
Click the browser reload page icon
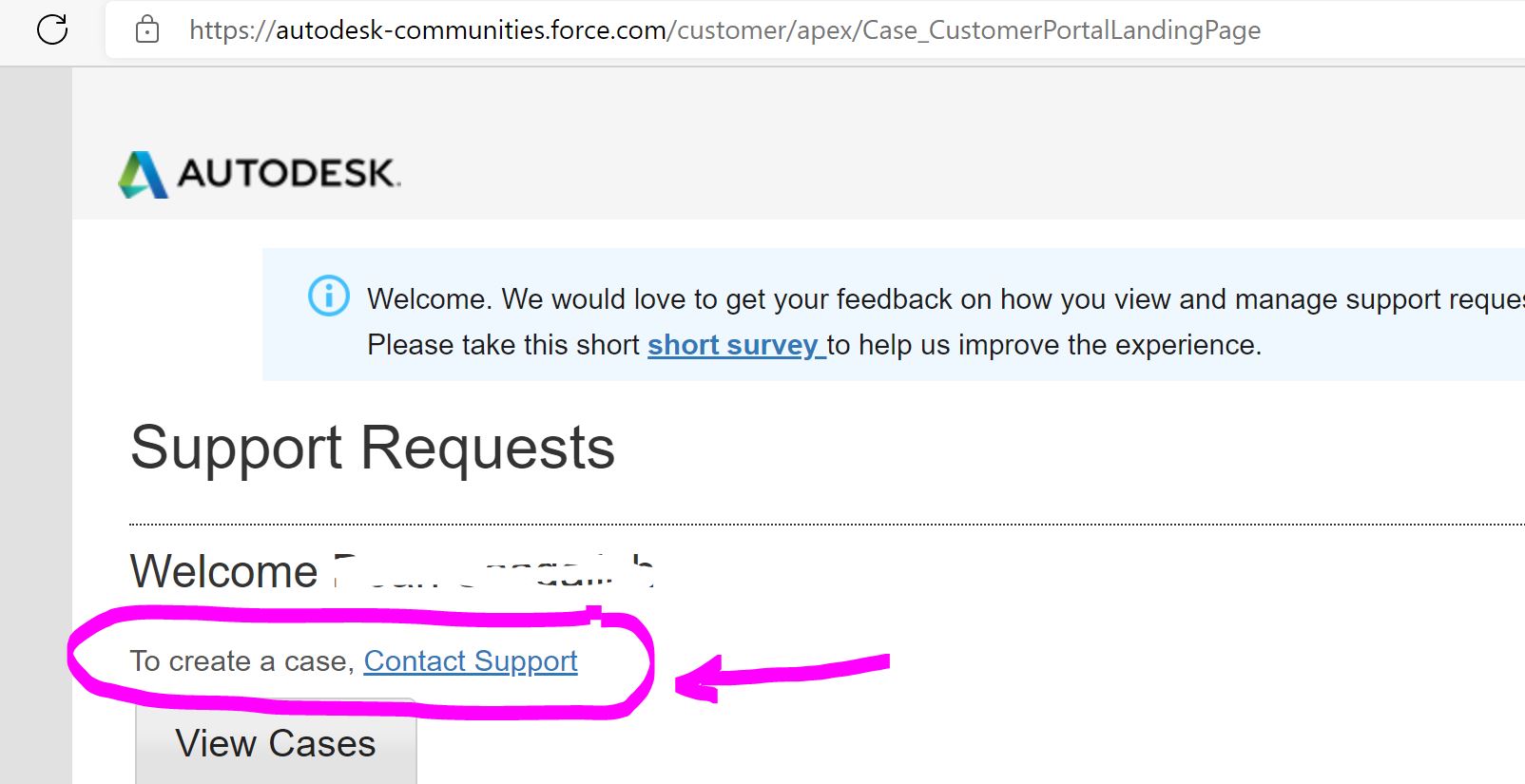pos(52,29)
